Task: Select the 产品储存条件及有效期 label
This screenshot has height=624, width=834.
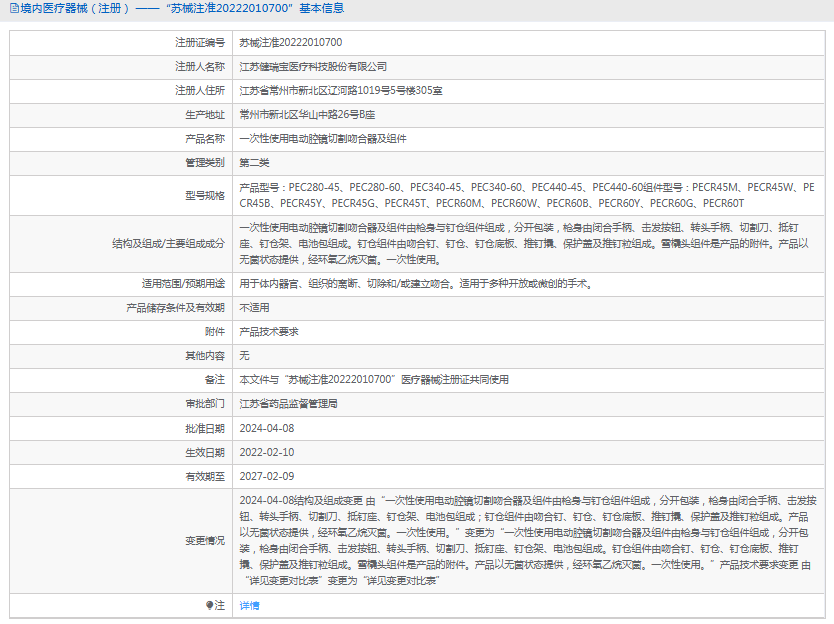Action: [176, 307]
